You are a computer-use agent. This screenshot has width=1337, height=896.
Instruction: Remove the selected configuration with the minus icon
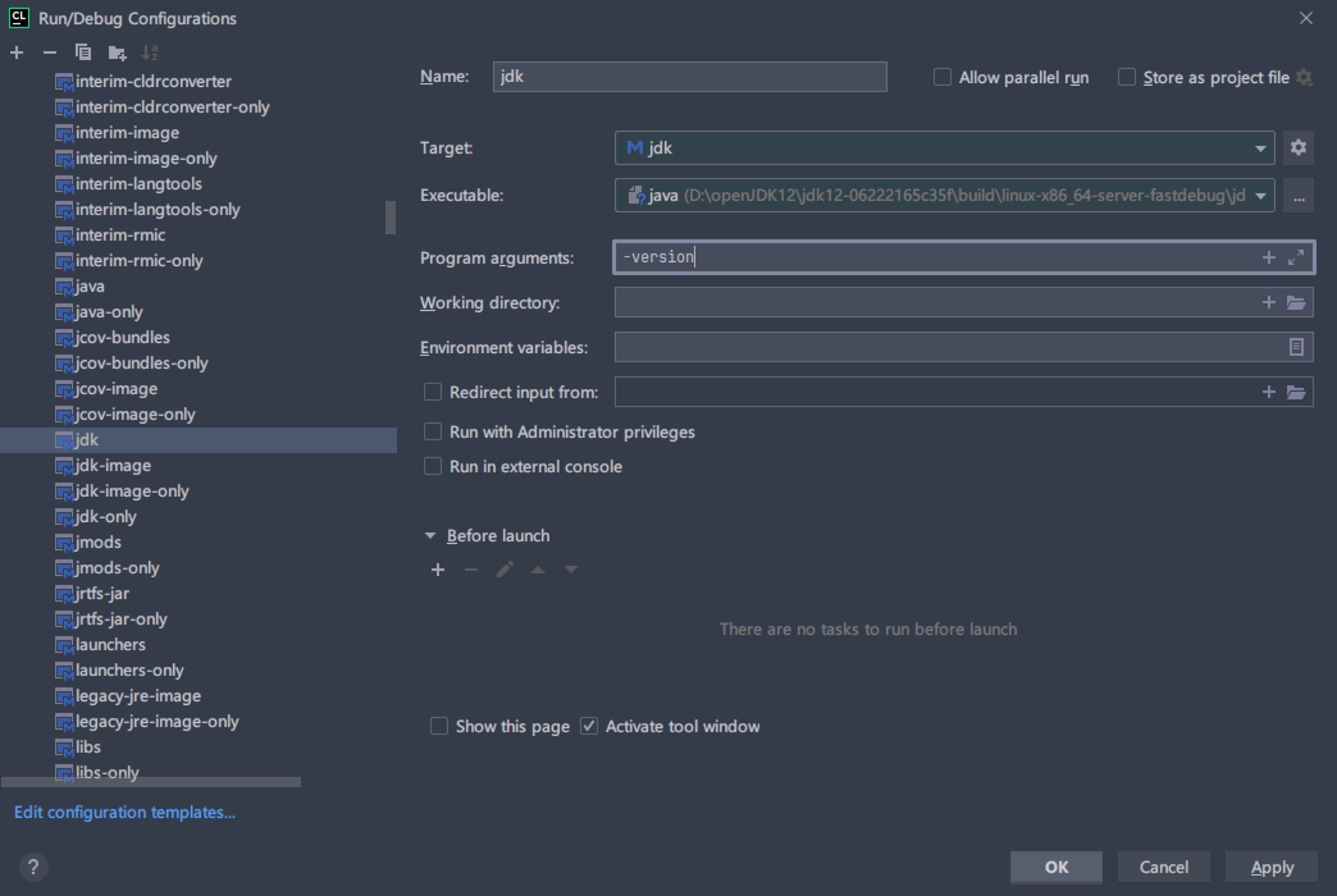(49, 52)
